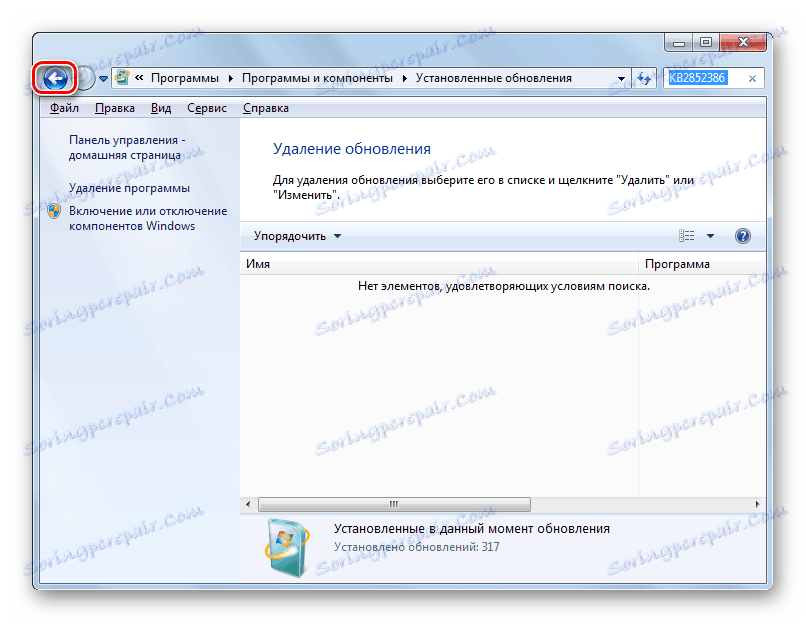This screenshot has width=806, height=623.
Task: Open the Вид menu
Action: [161, 108]
